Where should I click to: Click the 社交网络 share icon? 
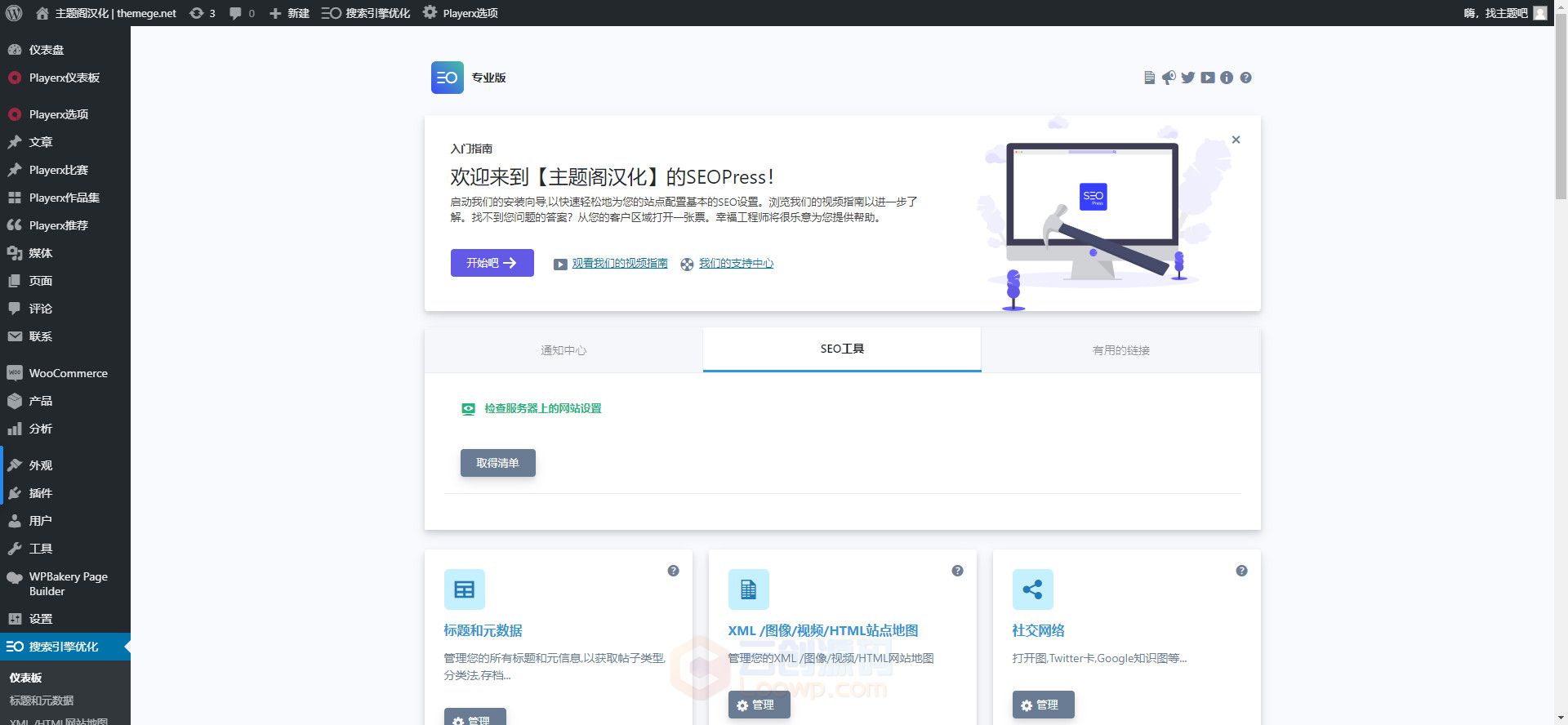[x=1033, y=589]
